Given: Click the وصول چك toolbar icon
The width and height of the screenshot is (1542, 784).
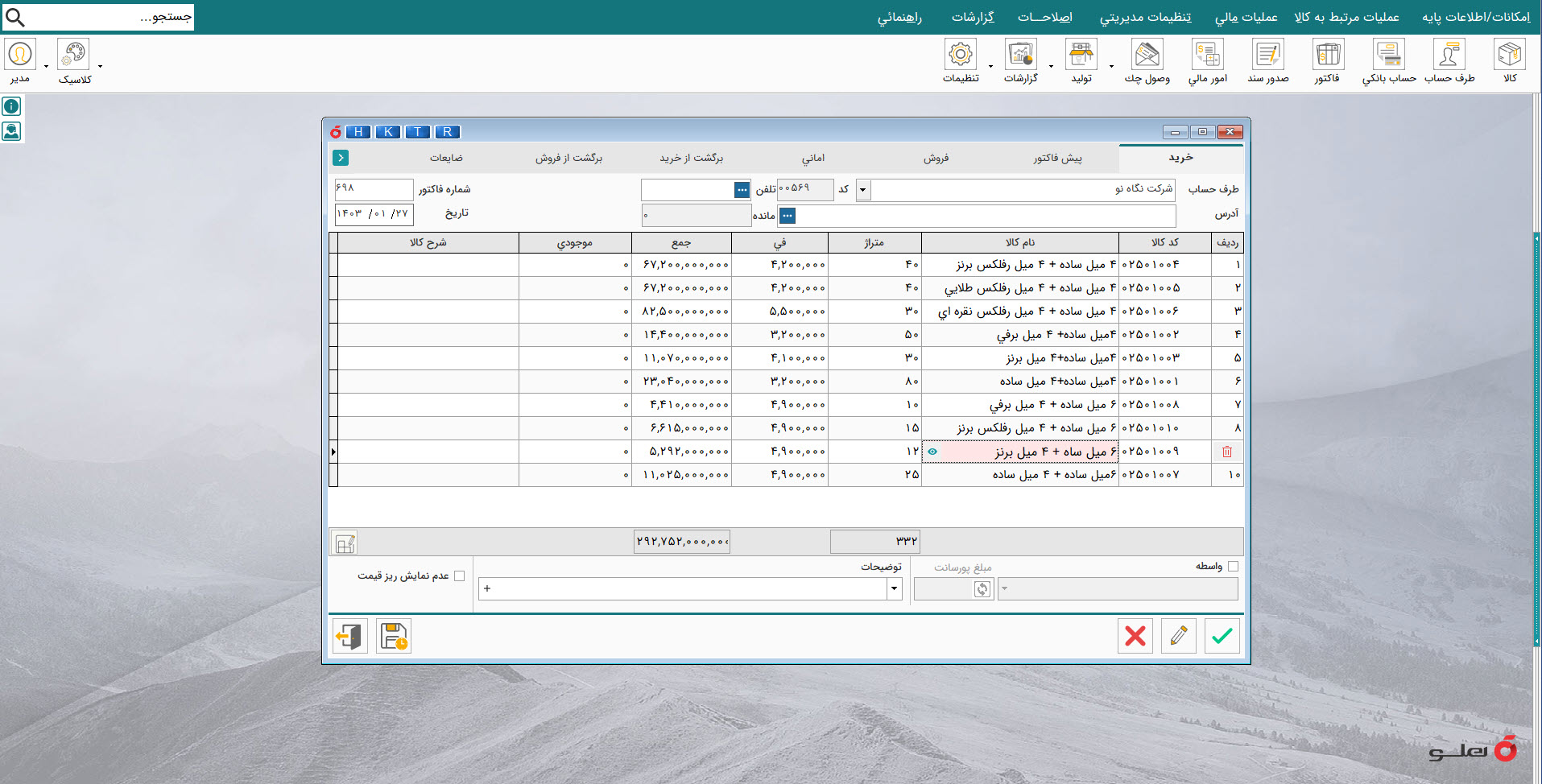Looking at the screenshot, I should (x=1147, y=56).
